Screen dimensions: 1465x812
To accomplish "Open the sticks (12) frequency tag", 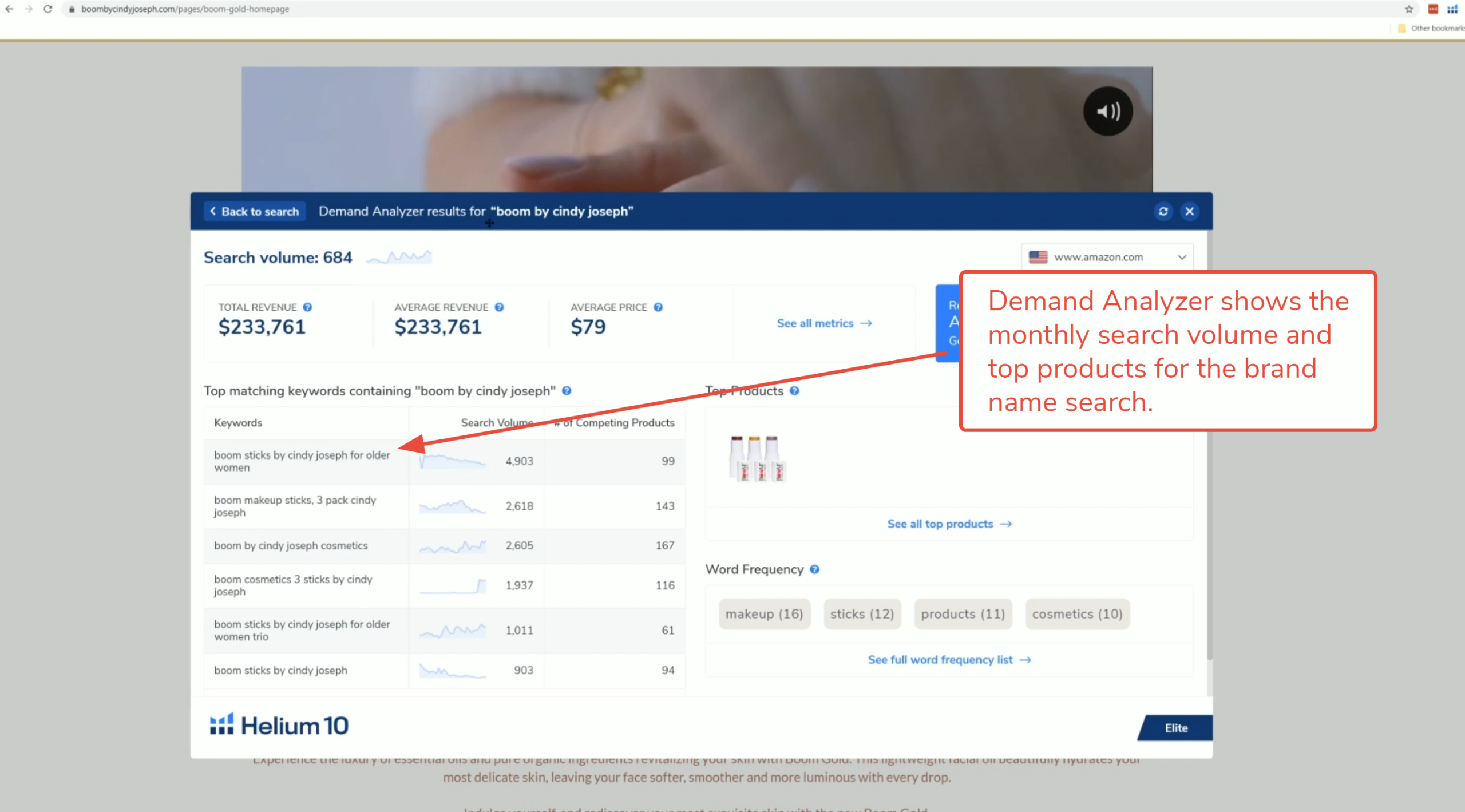I will click(862, 613).
